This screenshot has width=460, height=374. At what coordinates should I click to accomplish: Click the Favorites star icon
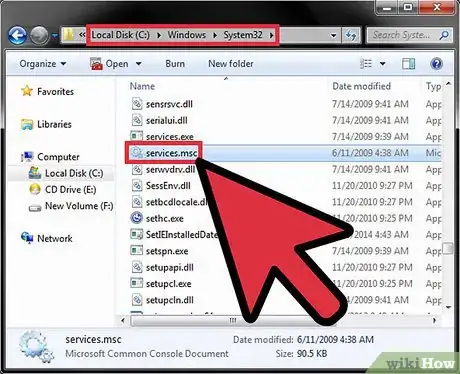point(27,91)
